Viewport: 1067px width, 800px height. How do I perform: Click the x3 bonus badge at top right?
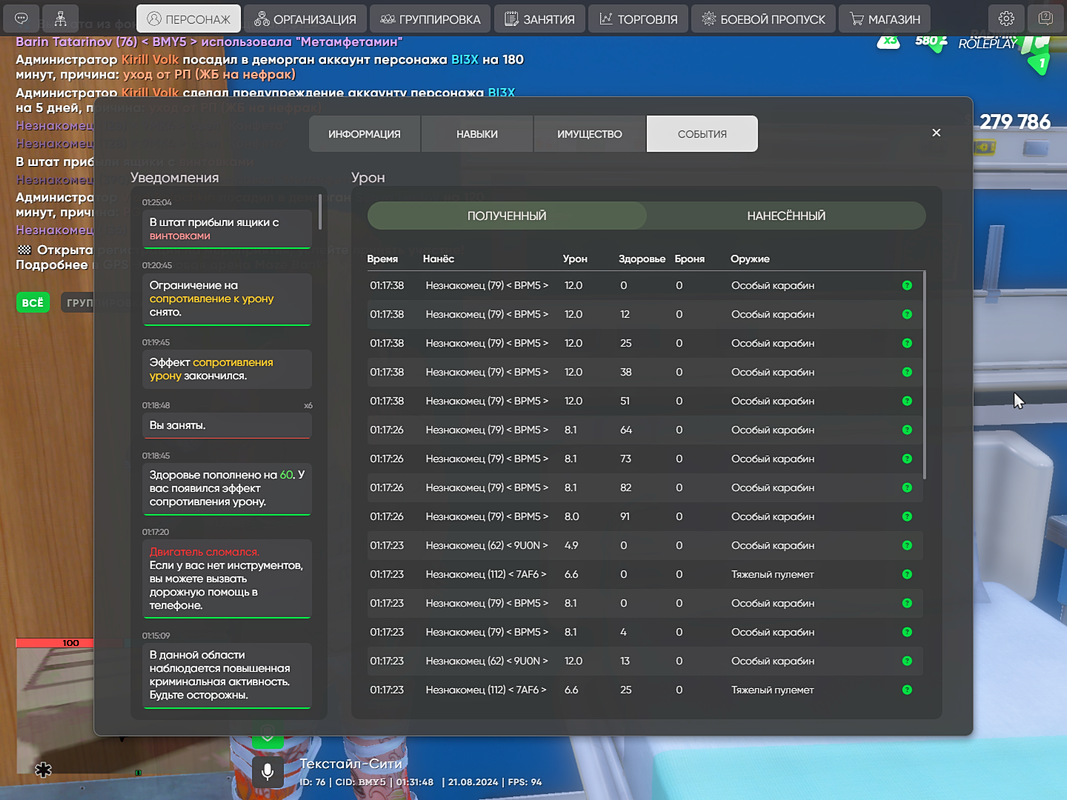pos(887,41)
